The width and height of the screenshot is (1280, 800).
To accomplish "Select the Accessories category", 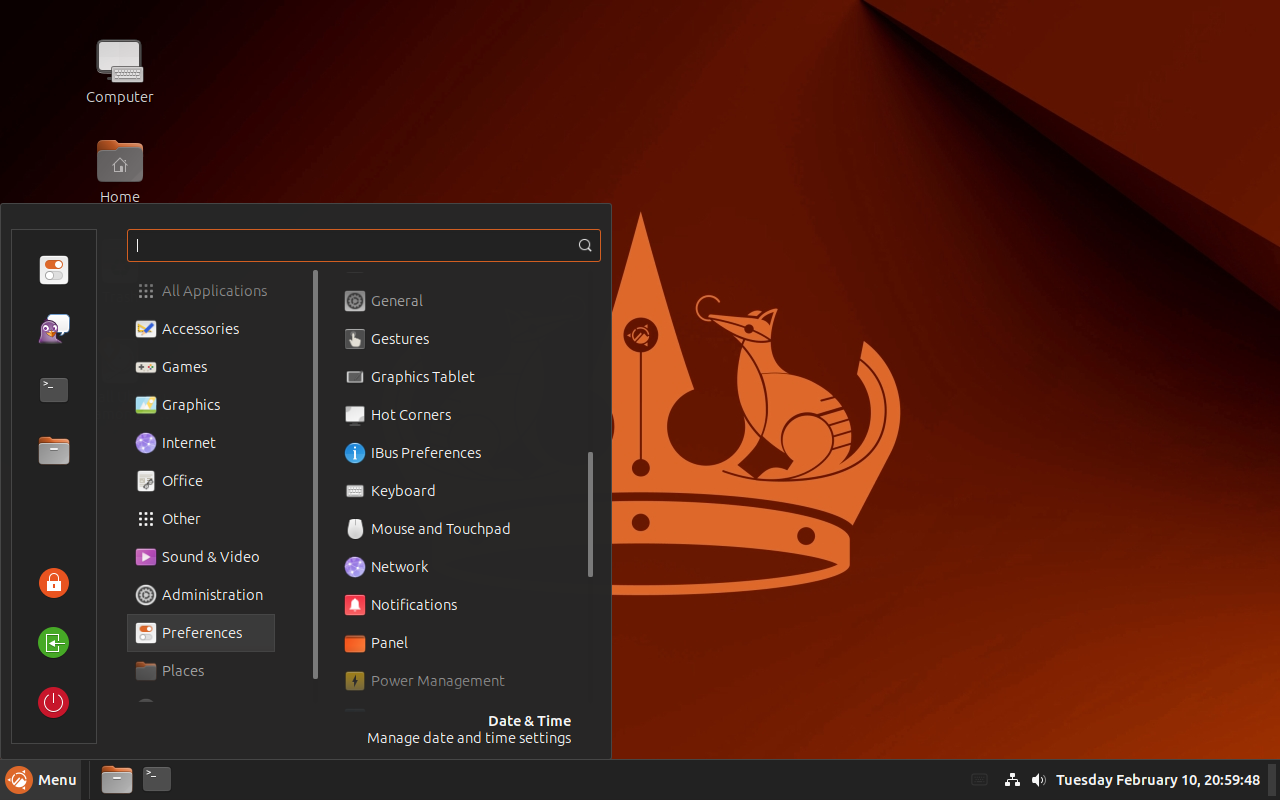I will [200, 329].
